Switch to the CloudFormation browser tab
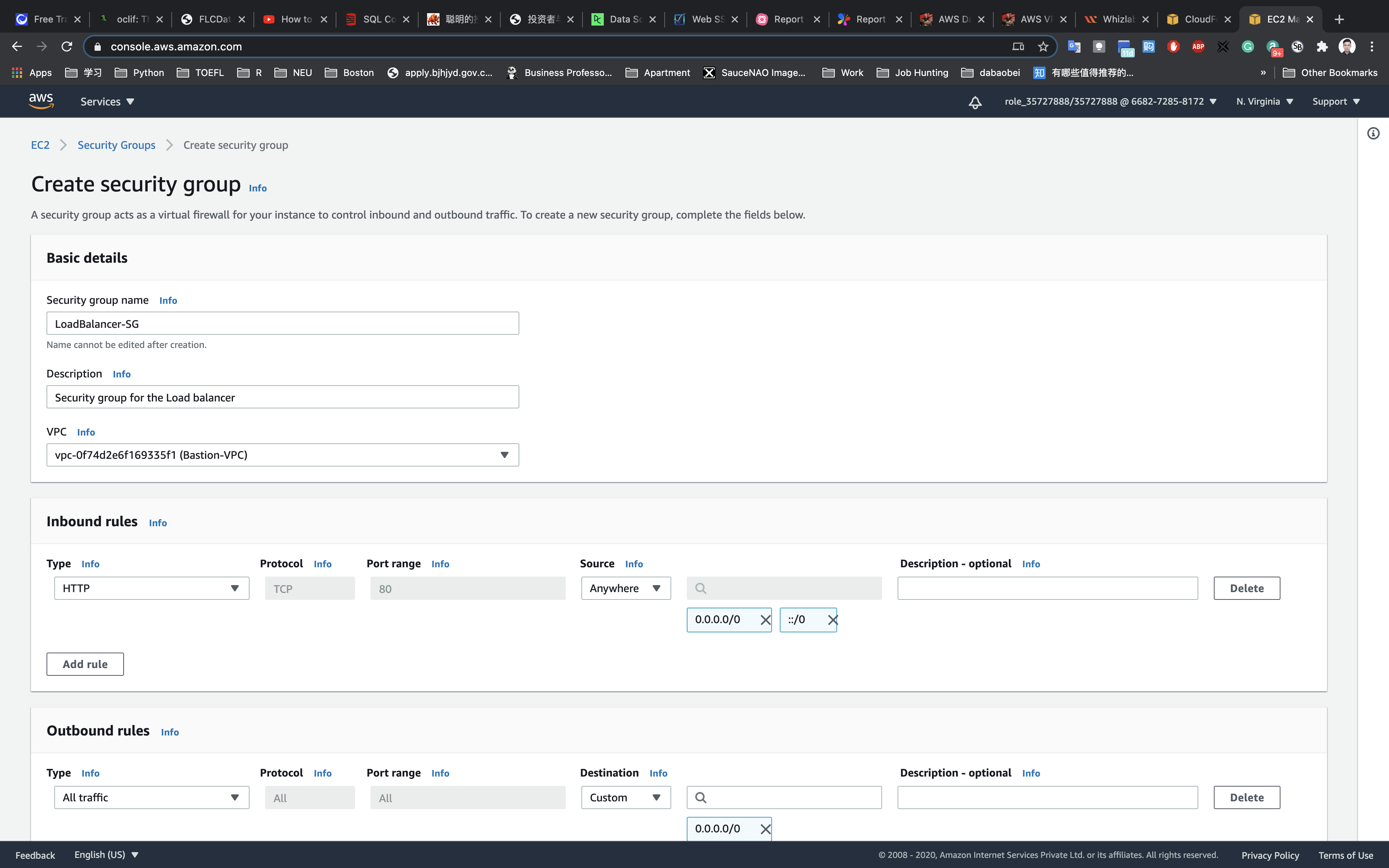This screenshot has width=1389, height=868. coord(1197,19)
